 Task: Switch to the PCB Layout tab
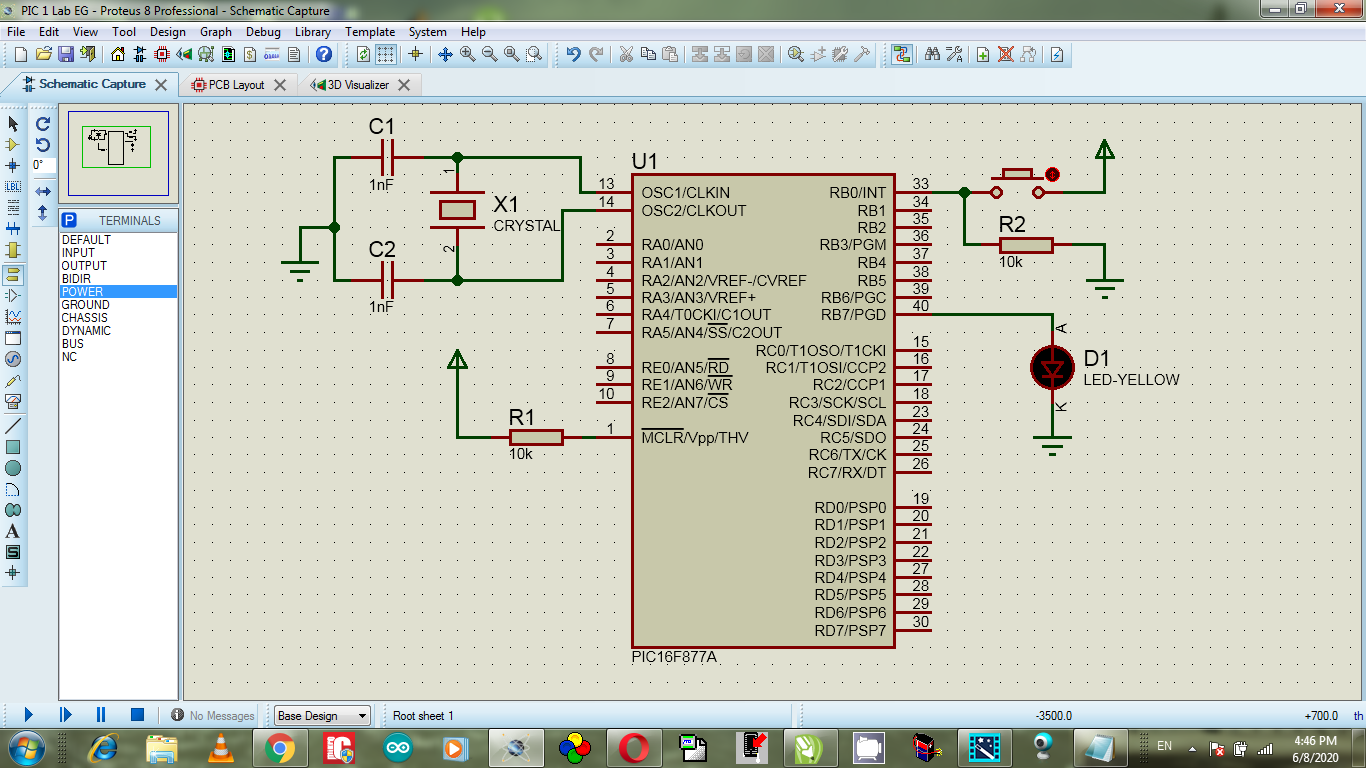click(x=236, y=85)
